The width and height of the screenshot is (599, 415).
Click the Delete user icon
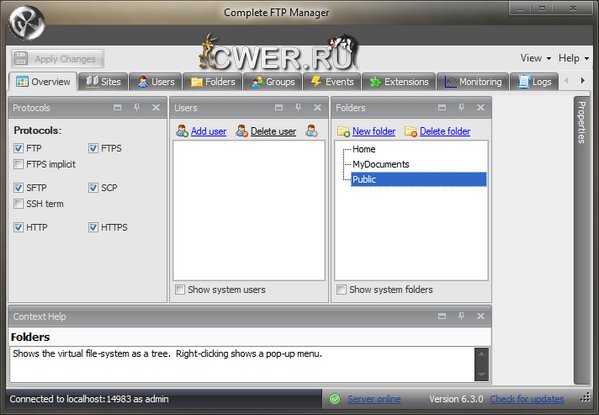click(241, 131)
